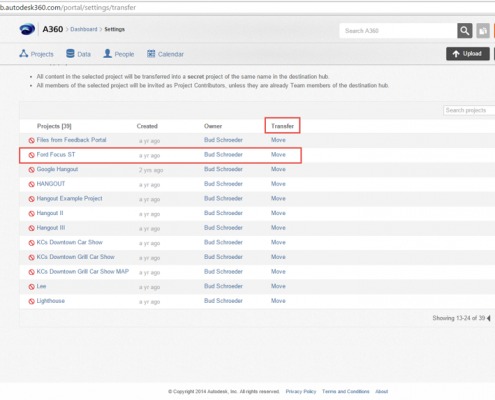Image resolution: width=495 pixels, height=400 pixels.
Task: Click Move for Lighthouse
Action: [x=278, y=301]
